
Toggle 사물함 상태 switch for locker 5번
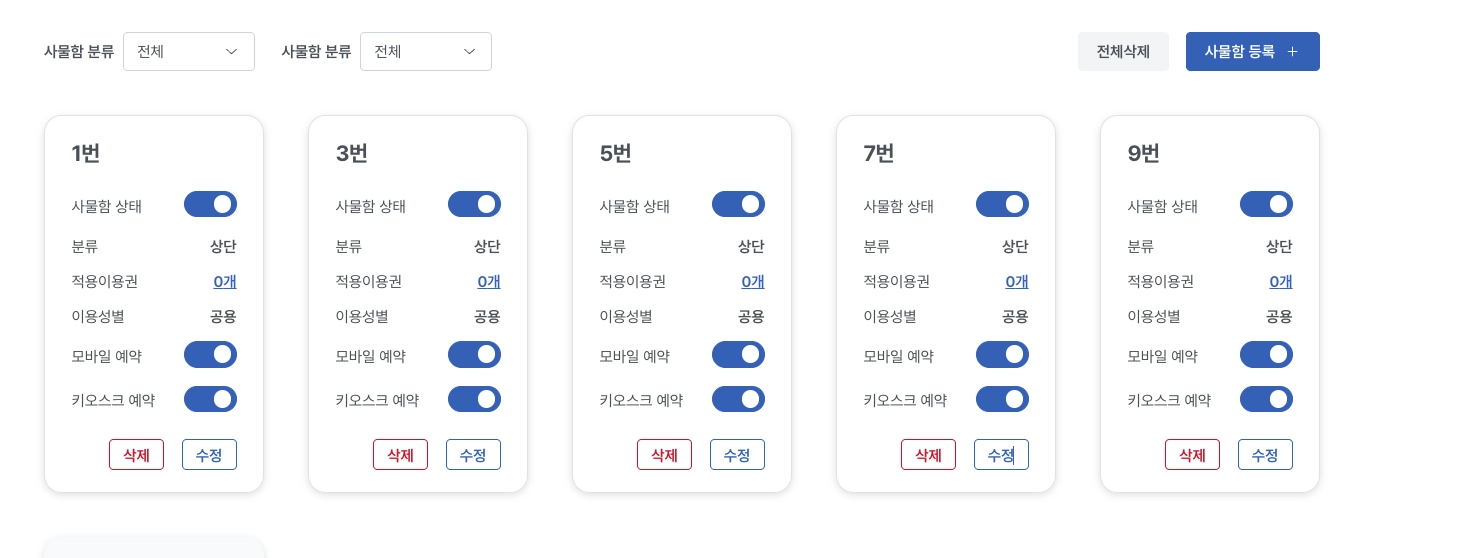click(x=738, y=205)
